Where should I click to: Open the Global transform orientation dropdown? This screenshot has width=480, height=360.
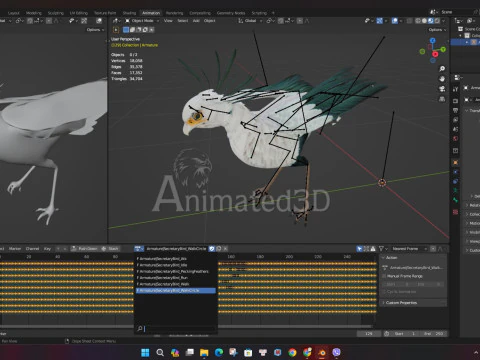250,21
